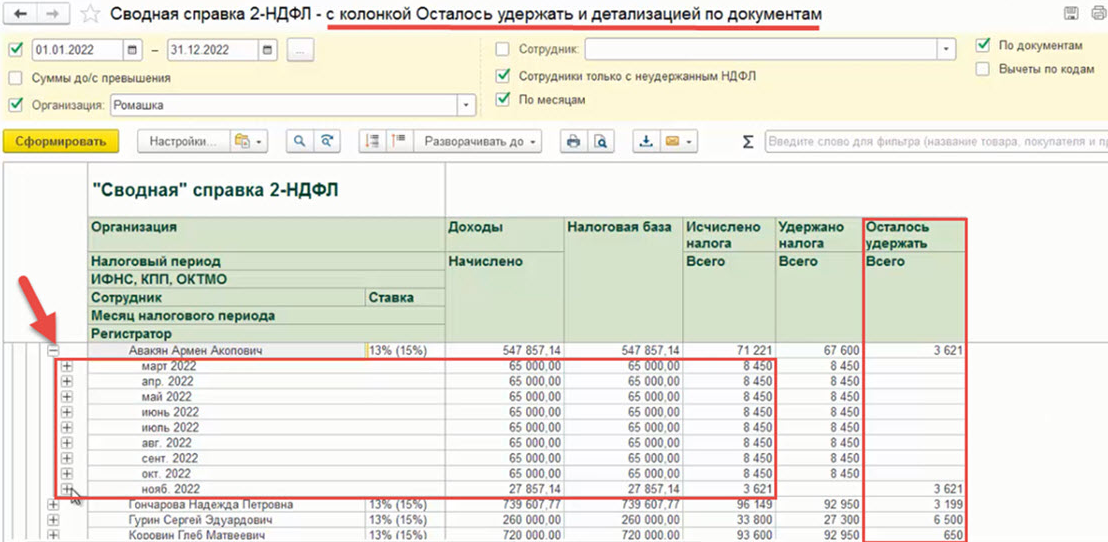Image resolution: width=1108 pixels, height=542 pixels.
Task: Open calendar picker for start date 01.01.2022
Action: (x=133, y=50)
